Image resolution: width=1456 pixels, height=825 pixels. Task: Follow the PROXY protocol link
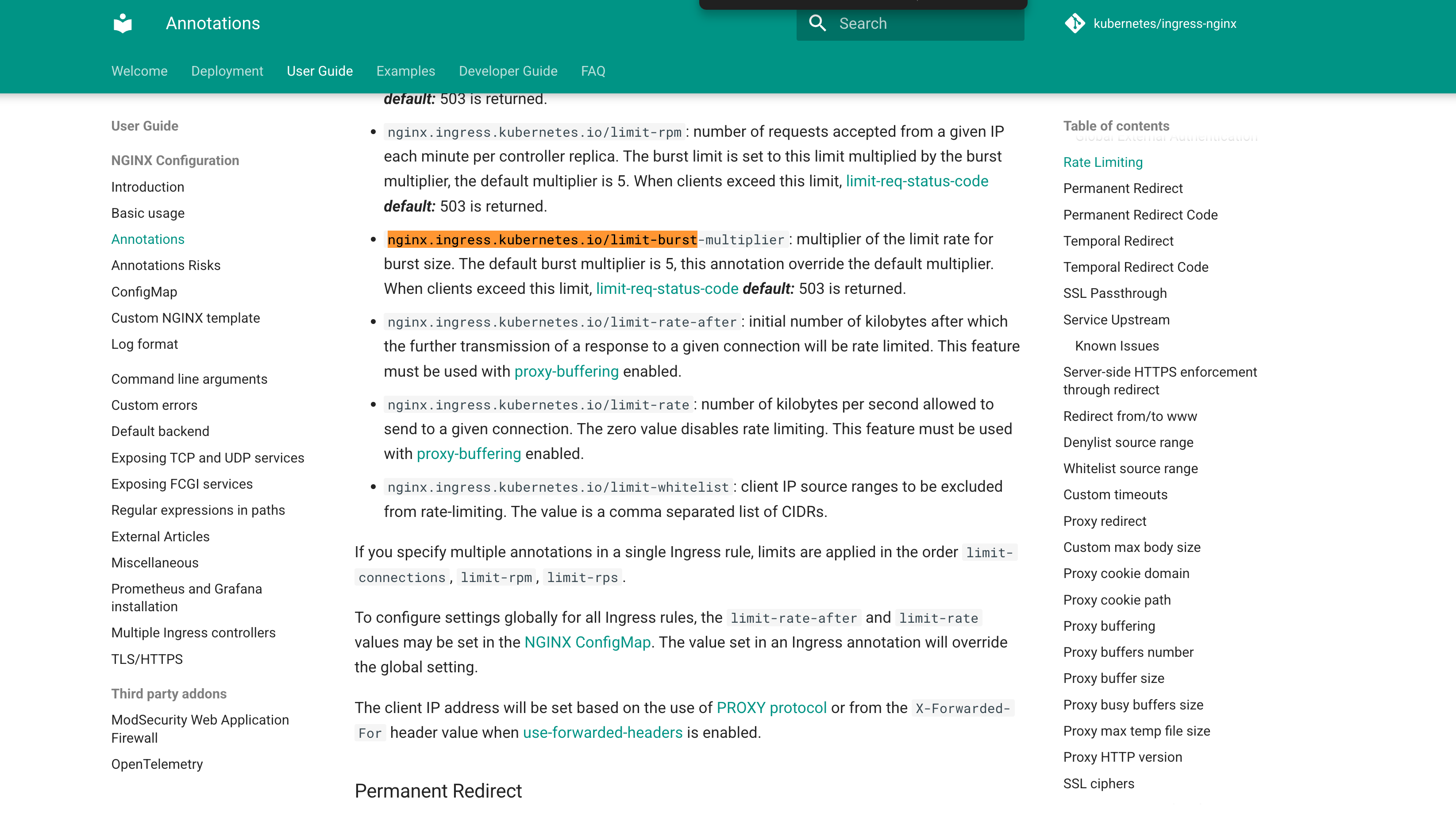click(771, 708)
